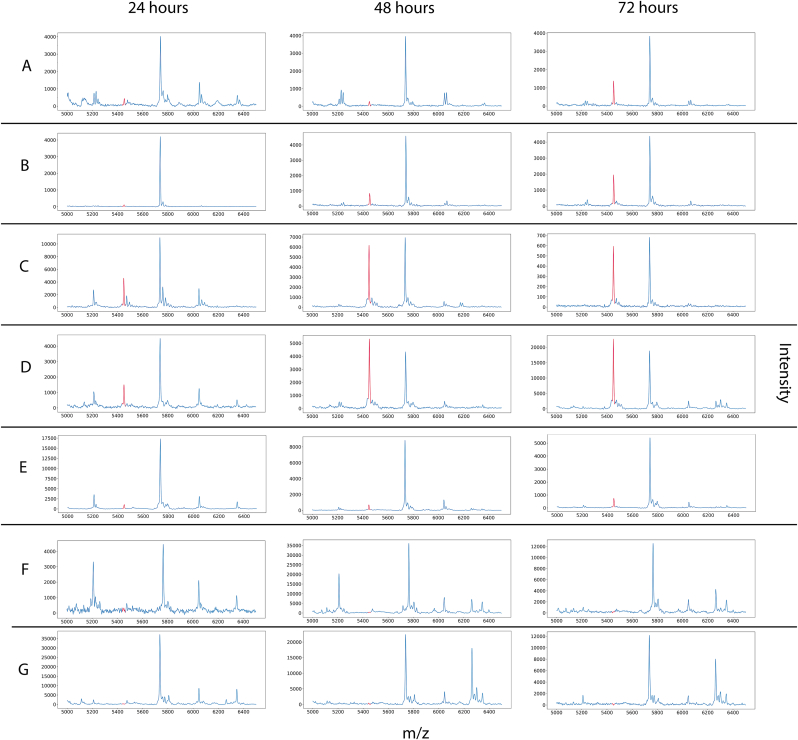Click the red peak in row C 24 hours plot

[124, 292]
